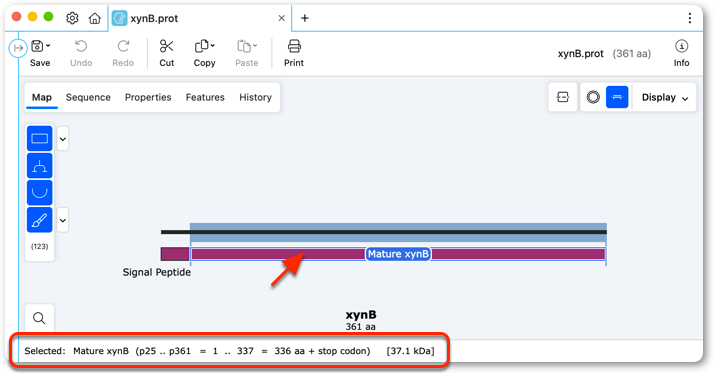Open dropdown arrow beside features rectangle button
Viewport: 714px width, 373px height.
click(x=63, y=138)
